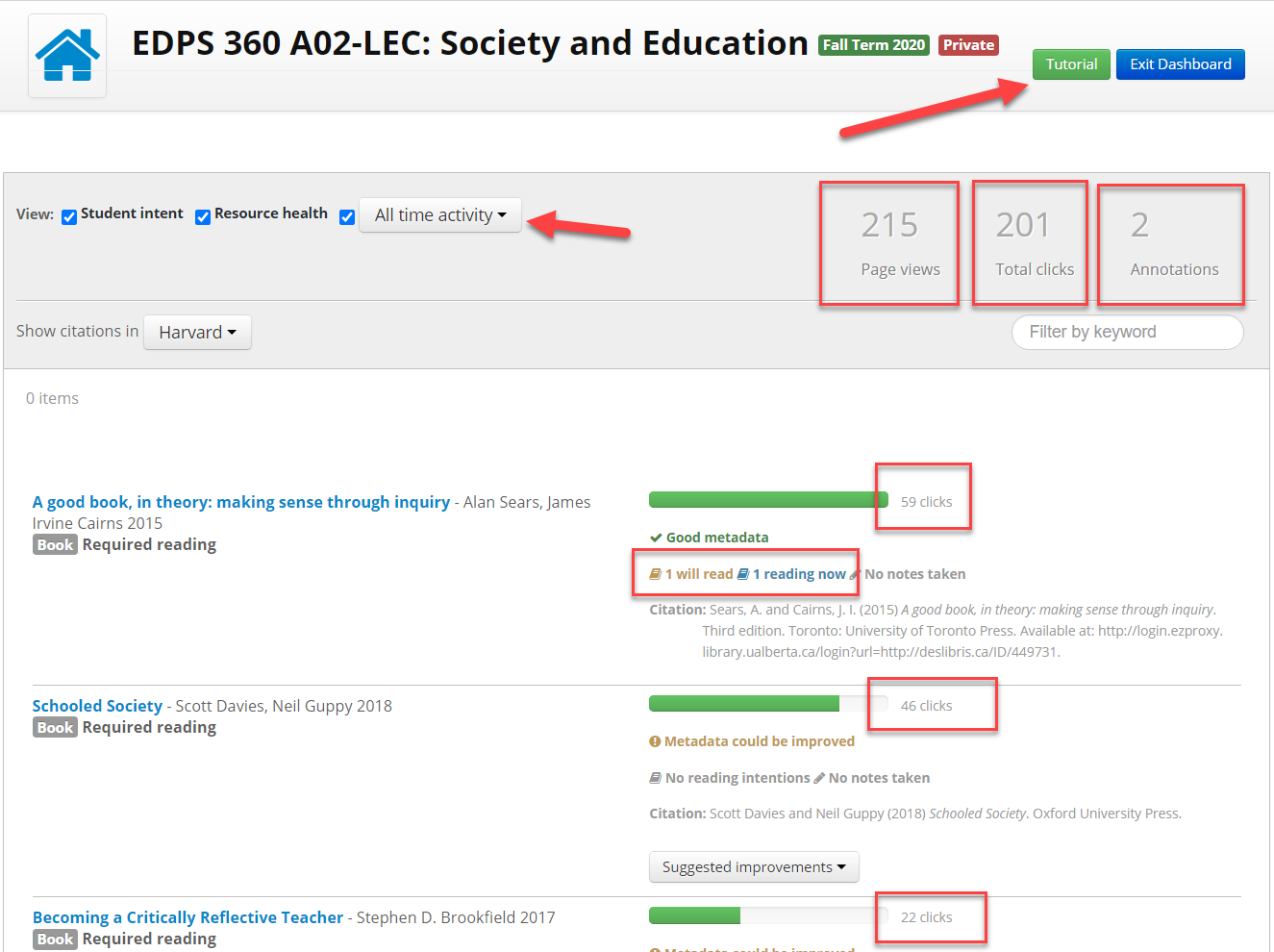1274x952 pixels.
Task: Uncheck the checkbox beside All time activity
Action: [x=347, y=217]
